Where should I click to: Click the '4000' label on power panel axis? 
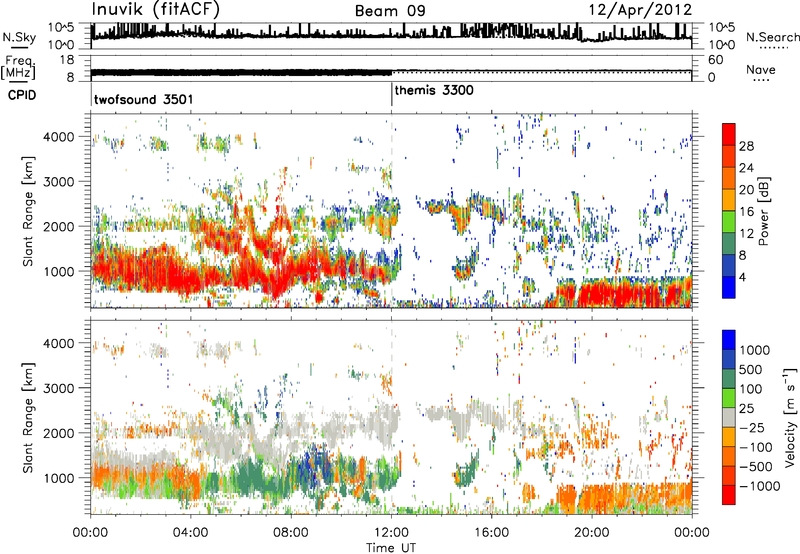point(58,137)
